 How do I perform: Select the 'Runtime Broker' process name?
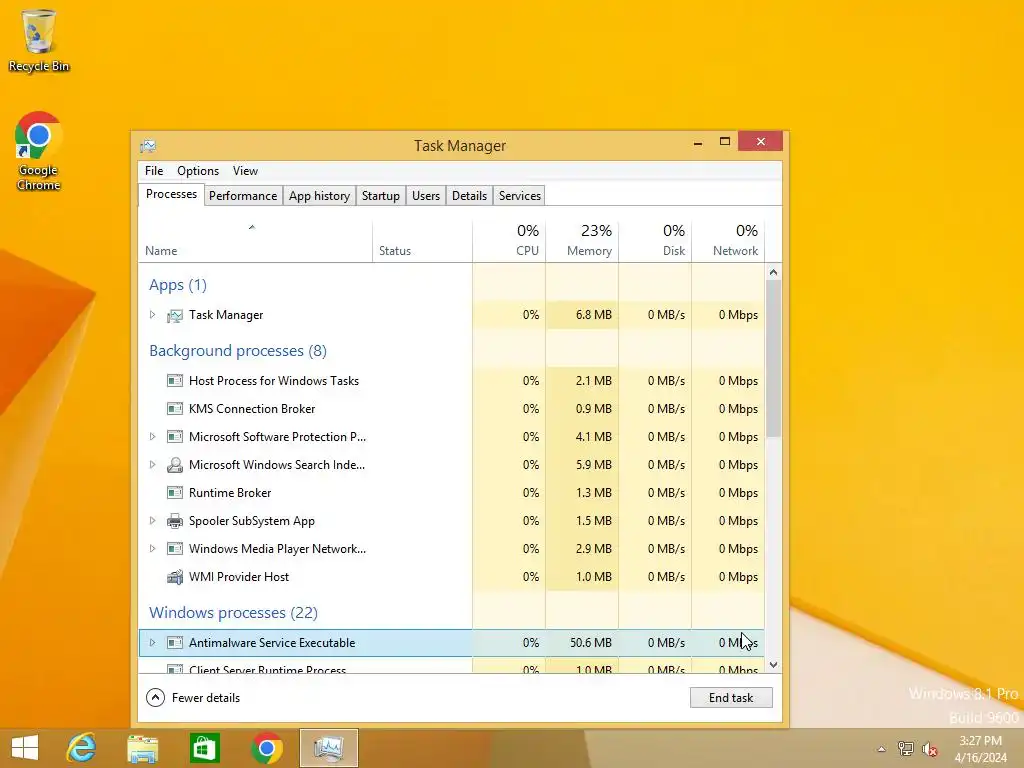point(230,493)
